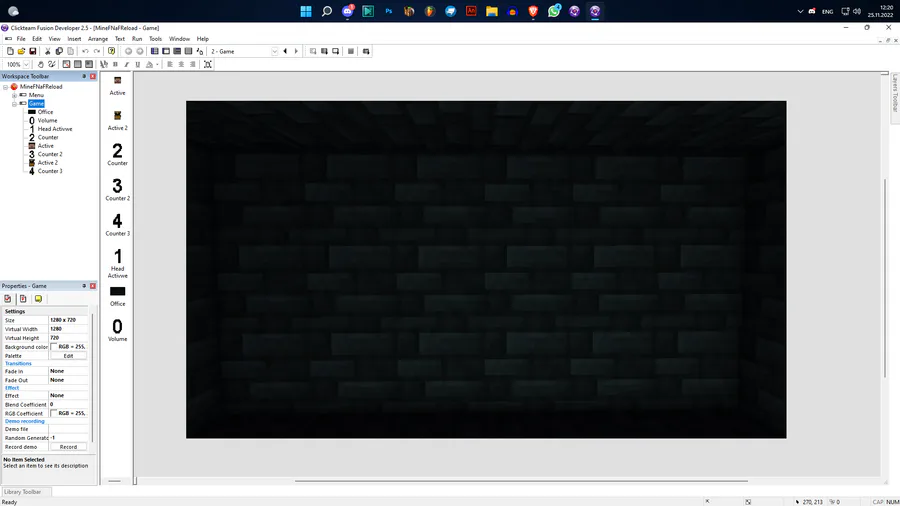Click the frame editor horizontal scrollbar

pos(521,481)
